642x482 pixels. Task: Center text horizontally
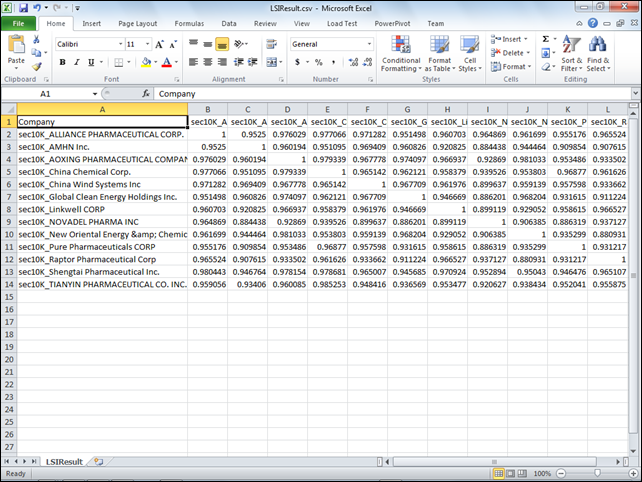pyautogui.click(x=208, y=62)
